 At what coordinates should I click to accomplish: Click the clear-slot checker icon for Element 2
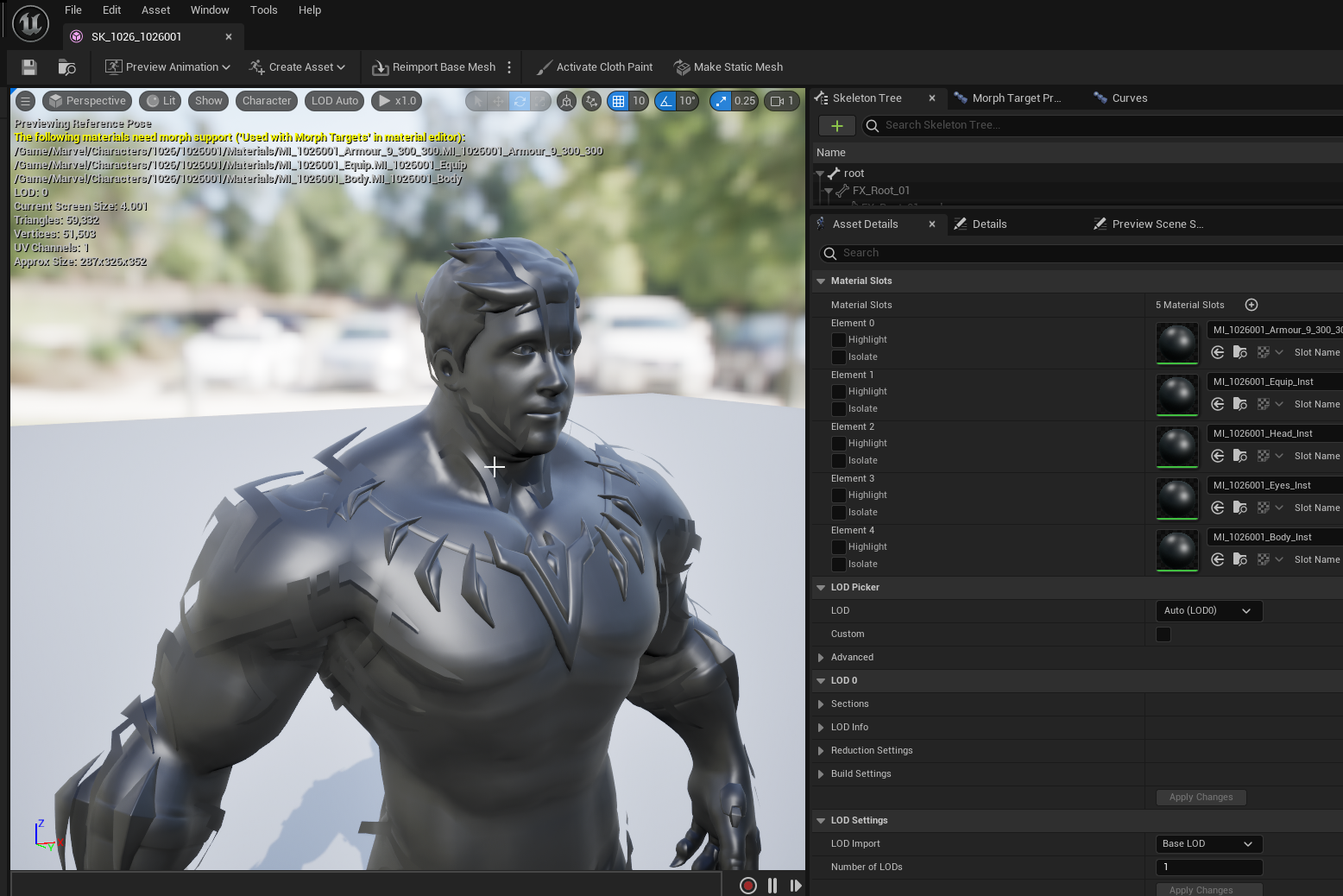pyautogui.click(x=1264, y=456)
